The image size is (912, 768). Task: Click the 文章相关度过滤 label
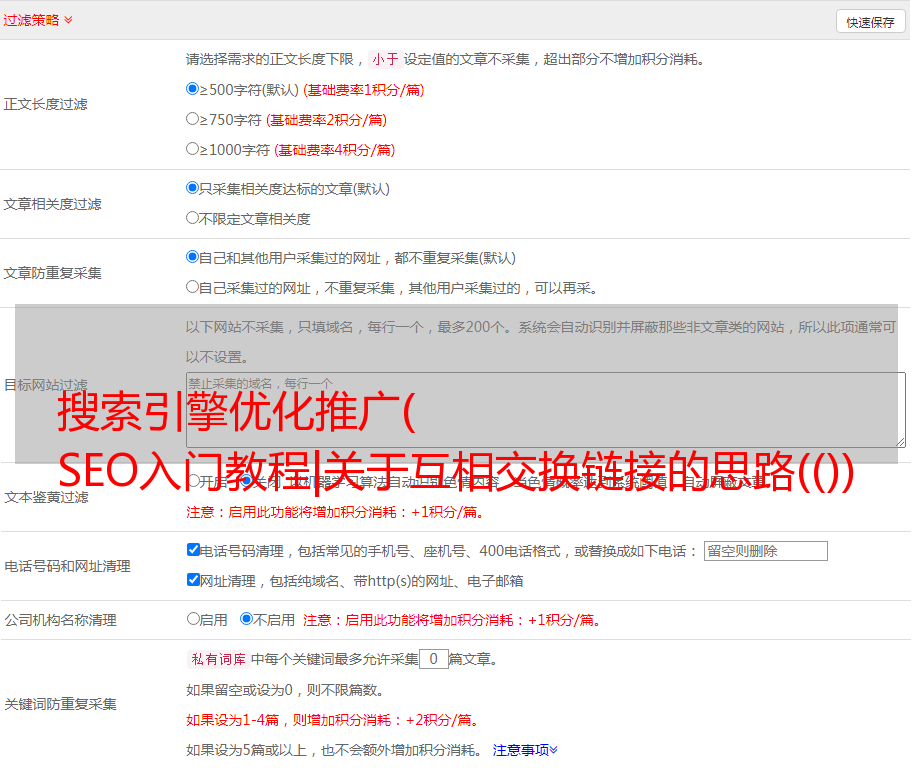(x=52, y=204)
